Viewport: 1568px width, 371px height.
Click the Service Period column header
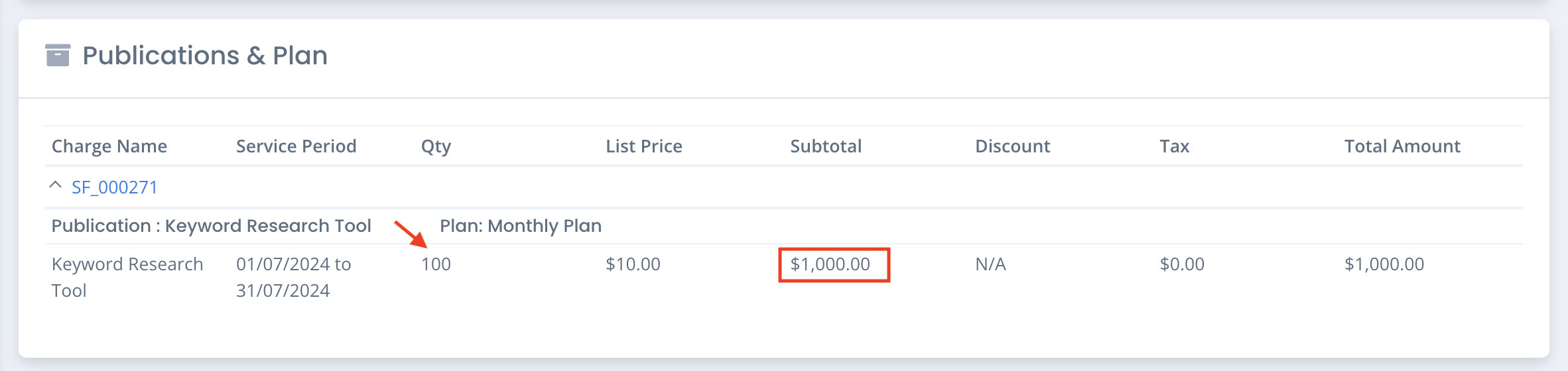pos(296,146)
